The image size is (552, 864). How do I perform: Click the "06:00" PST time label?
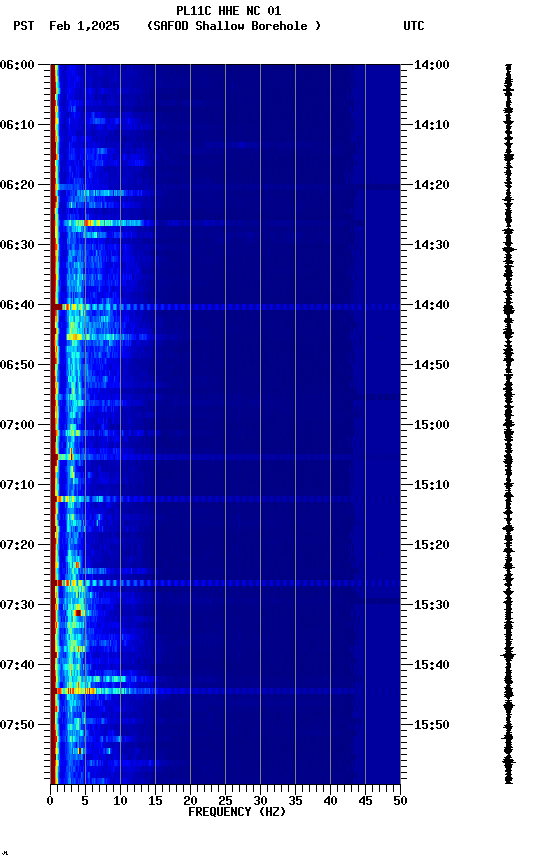pyautogui.click(x=17, y=65)
